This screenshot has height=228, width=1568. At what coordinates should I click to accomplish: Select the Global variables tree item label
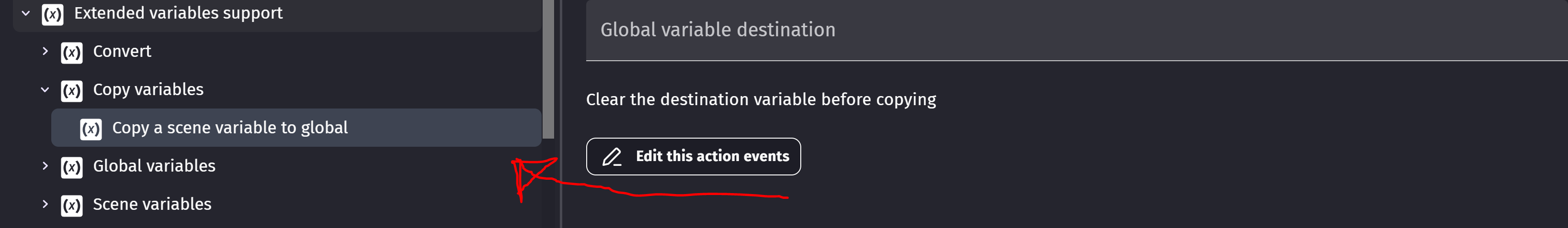point(154,166)
